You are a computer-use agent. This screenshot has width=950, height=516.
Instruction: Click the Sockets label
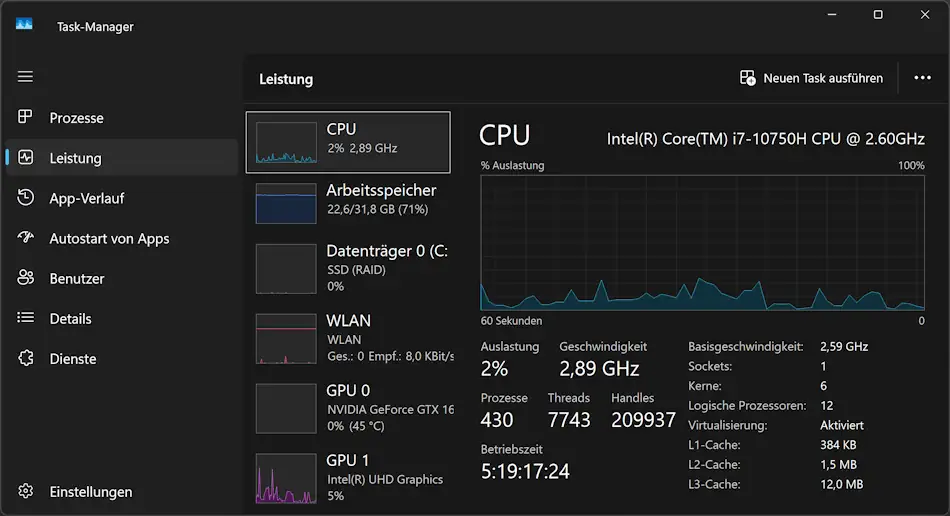(710, 366)
